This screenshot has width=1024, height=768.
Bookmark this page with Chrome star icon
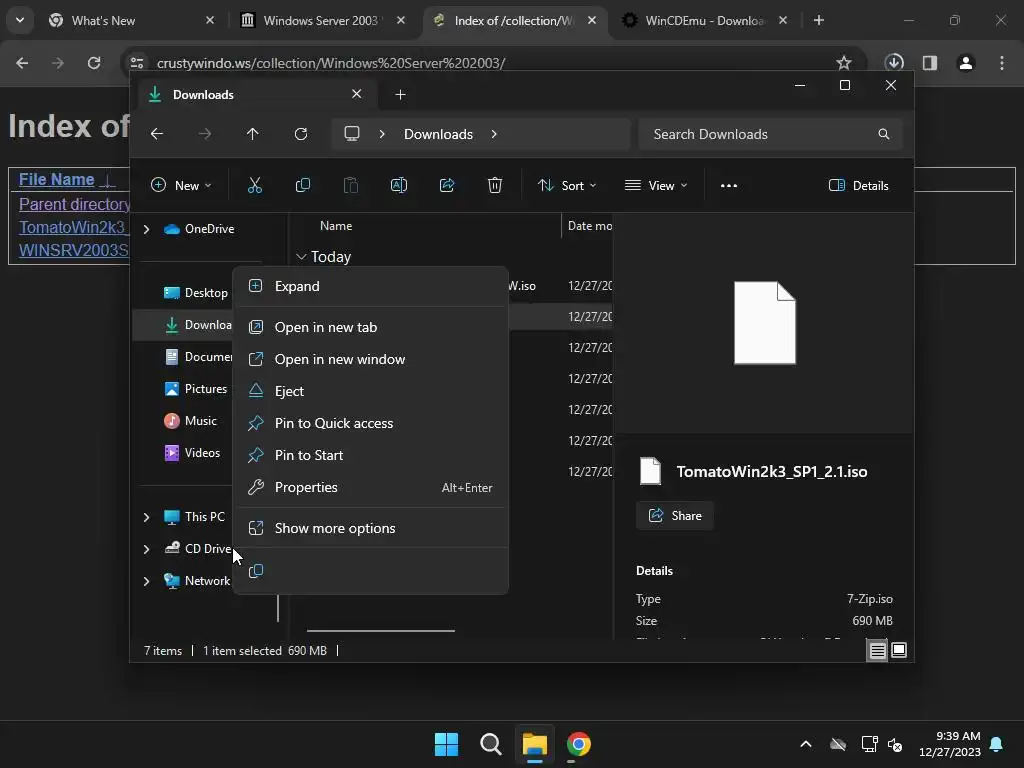point(844,63)
